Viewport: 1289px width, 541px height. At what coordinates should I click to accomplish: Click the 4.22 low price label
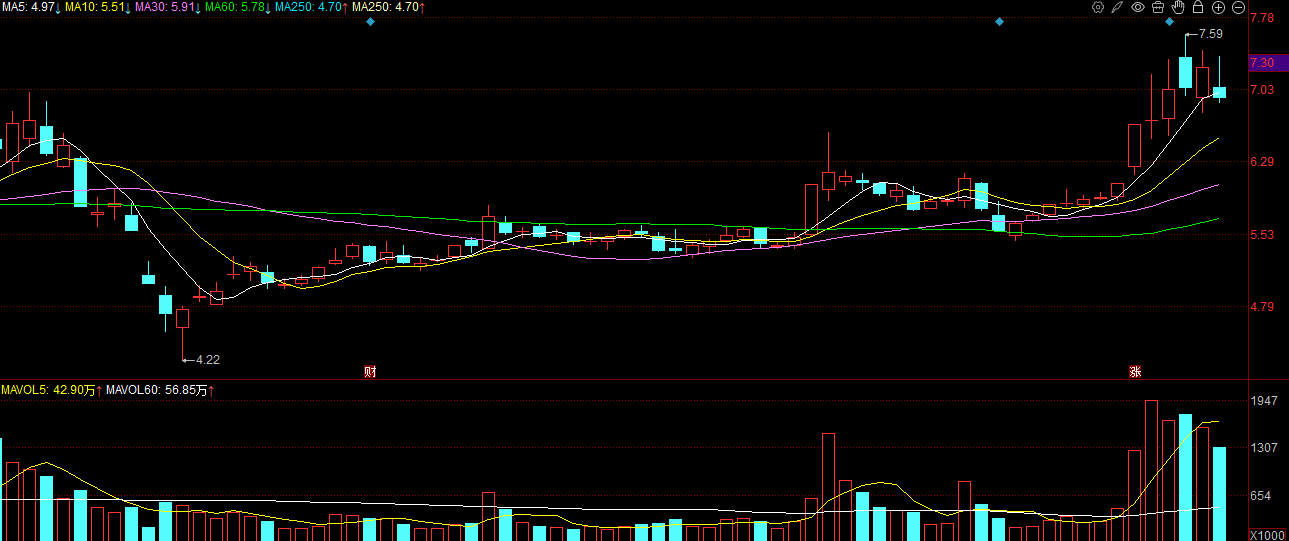(207, 359)
